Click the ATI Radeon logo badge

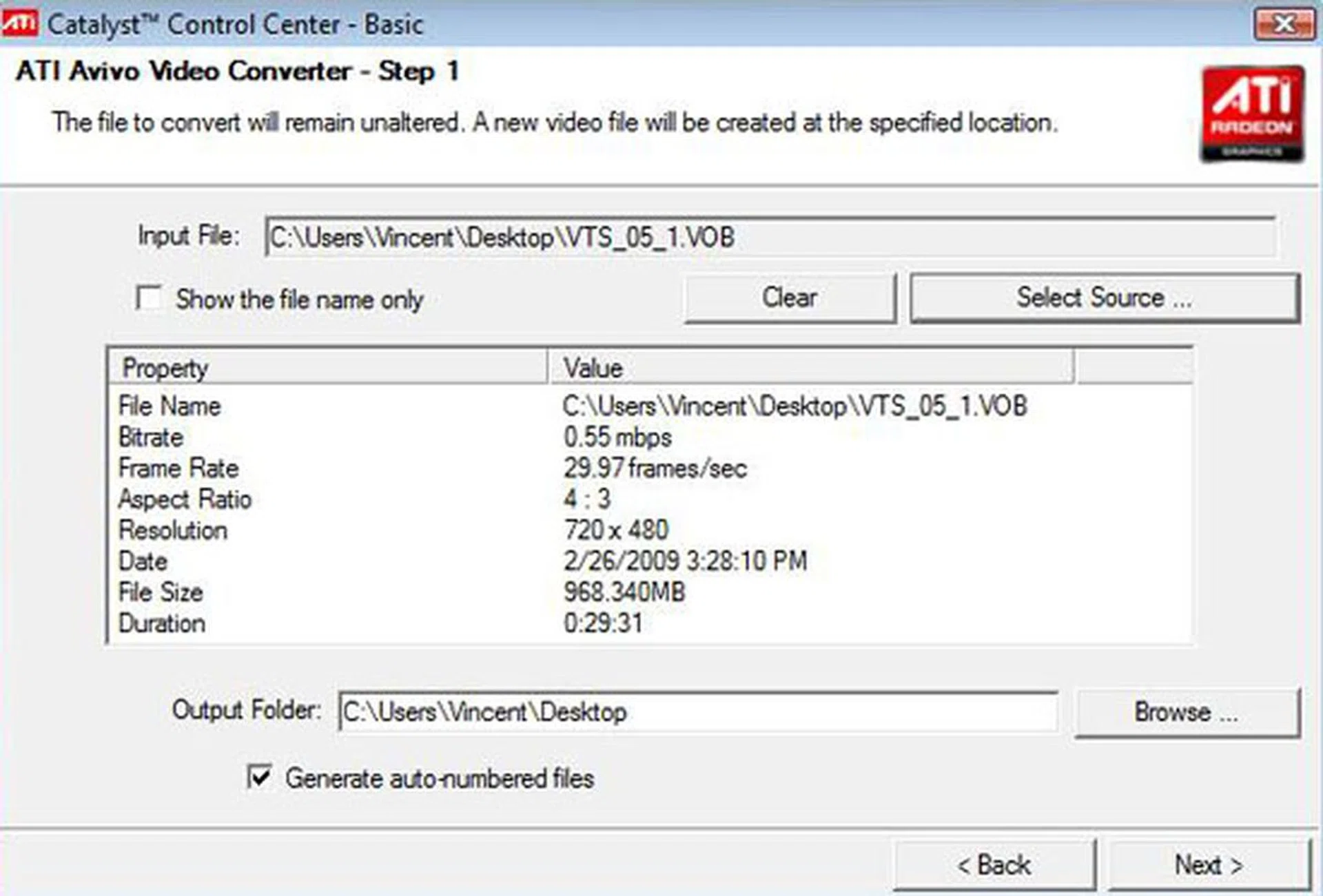point(1252,114)
